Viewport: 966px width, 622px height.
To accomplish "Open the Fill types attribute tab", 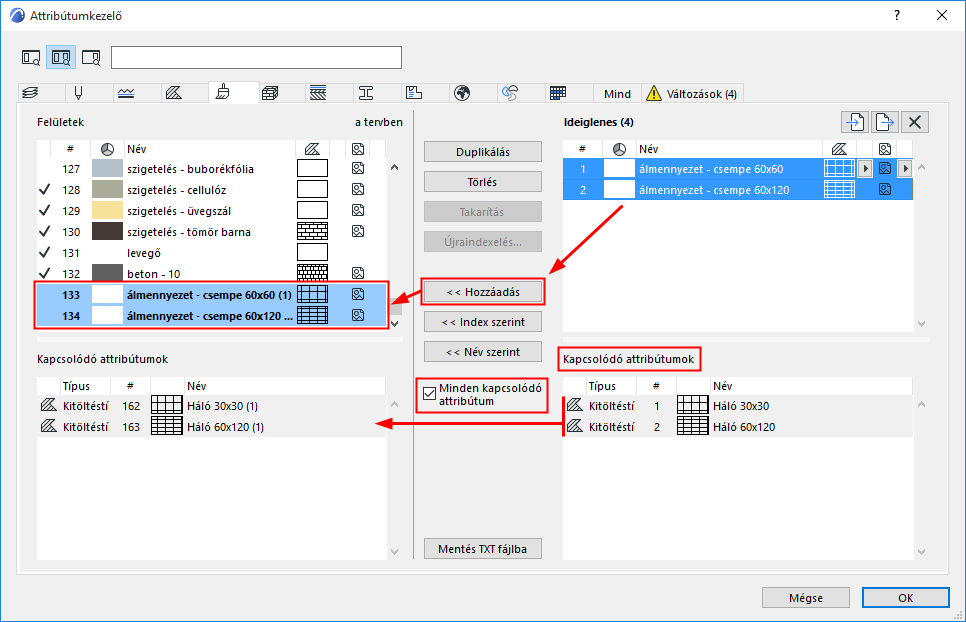I will coord(174,93).
